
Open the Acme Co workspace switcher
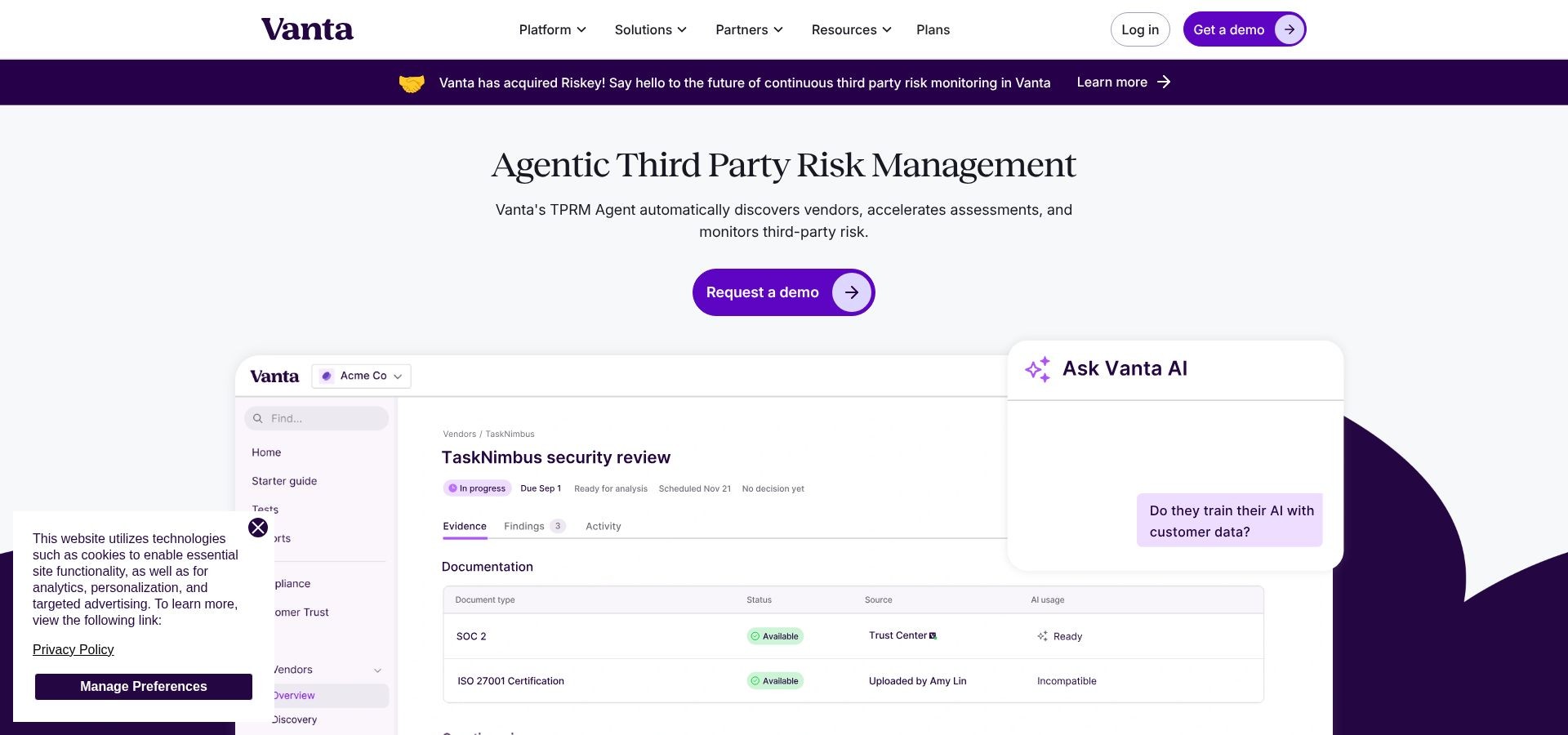(362, 376)
